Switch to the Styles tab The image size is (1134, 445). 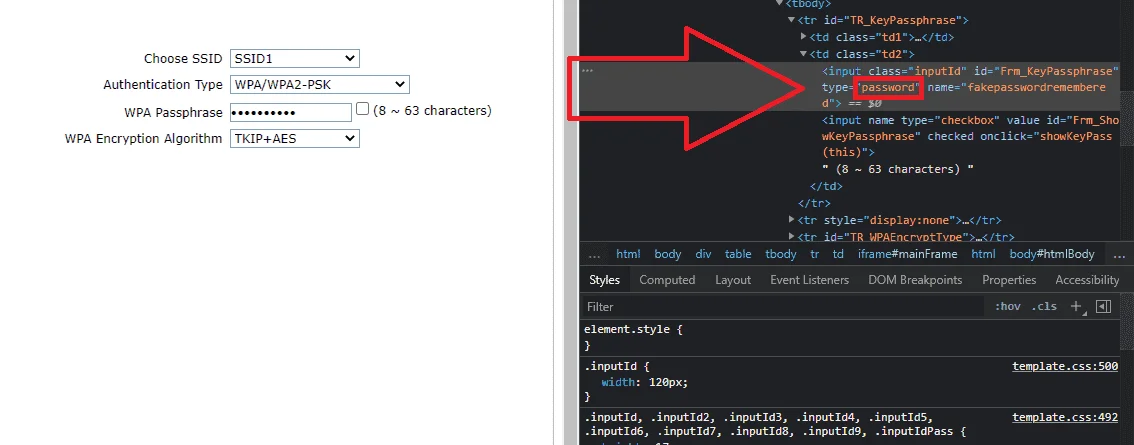click(605, 280)
